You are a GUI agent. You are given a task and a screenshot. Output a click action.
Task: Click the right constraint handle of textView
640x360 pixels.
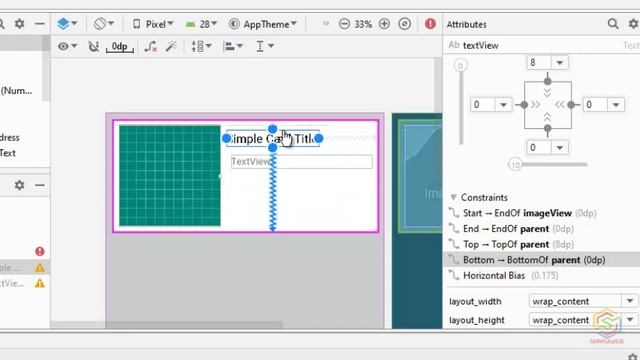pyautogui.click(x=319, y=139)
